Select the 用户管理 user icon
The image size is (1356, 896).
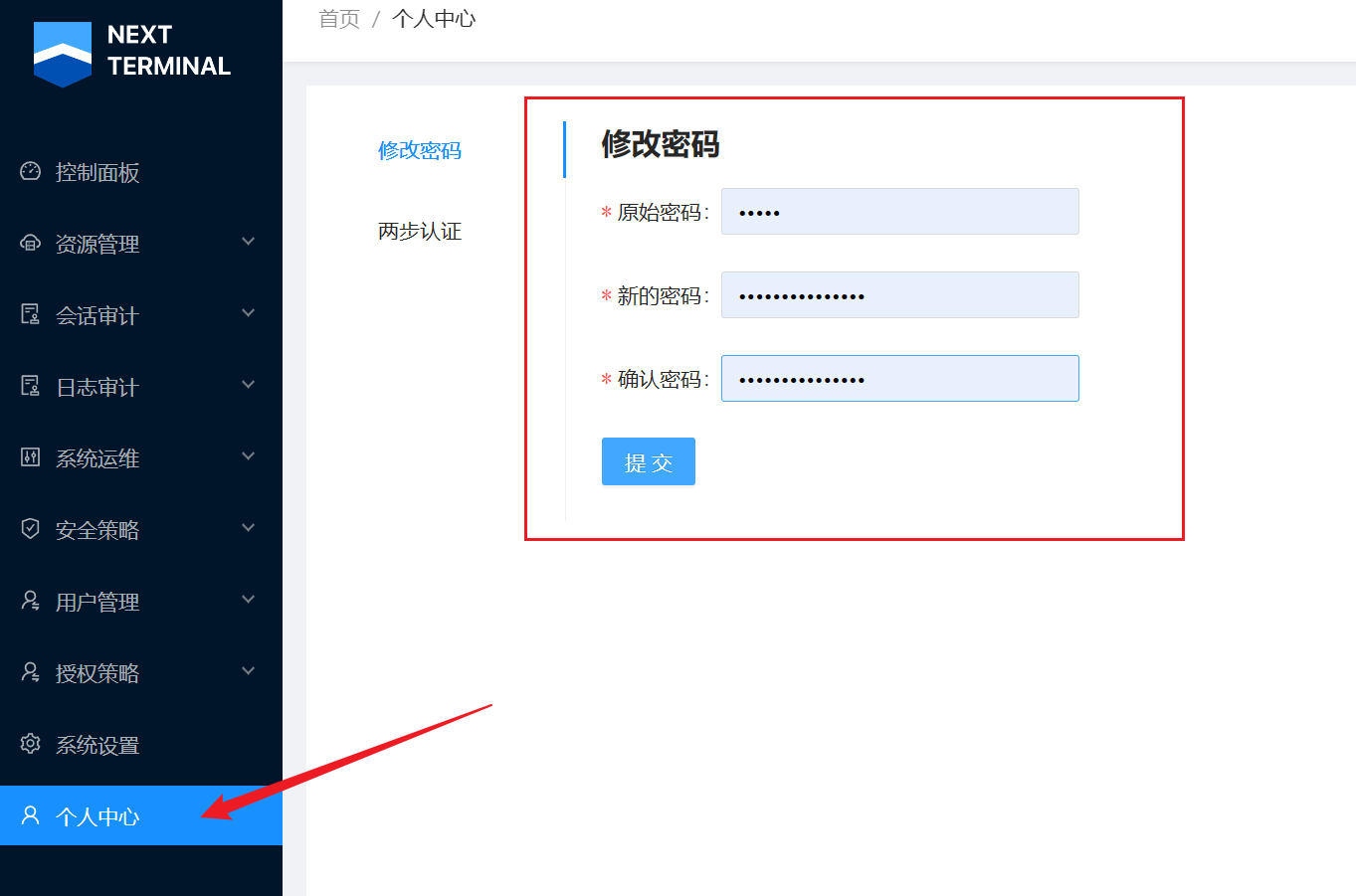30,601
